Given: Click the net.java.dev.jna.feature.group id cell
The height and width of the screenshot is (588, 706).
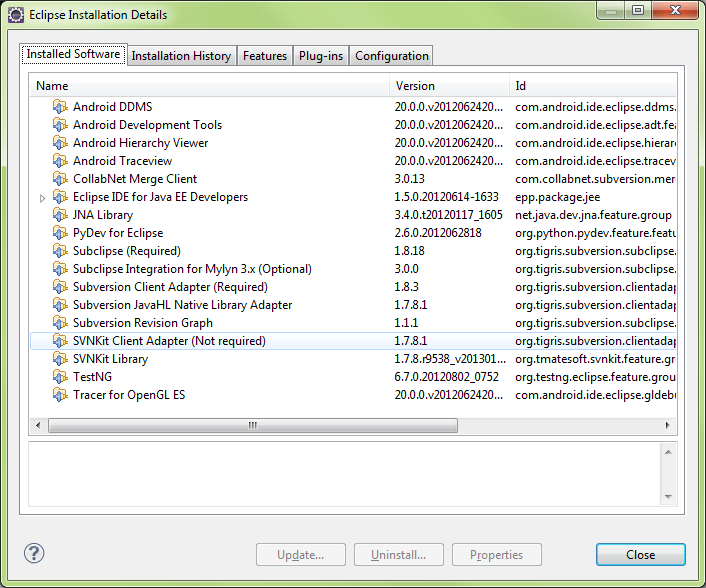Looking at the screenshot, I should coord(593,215).
